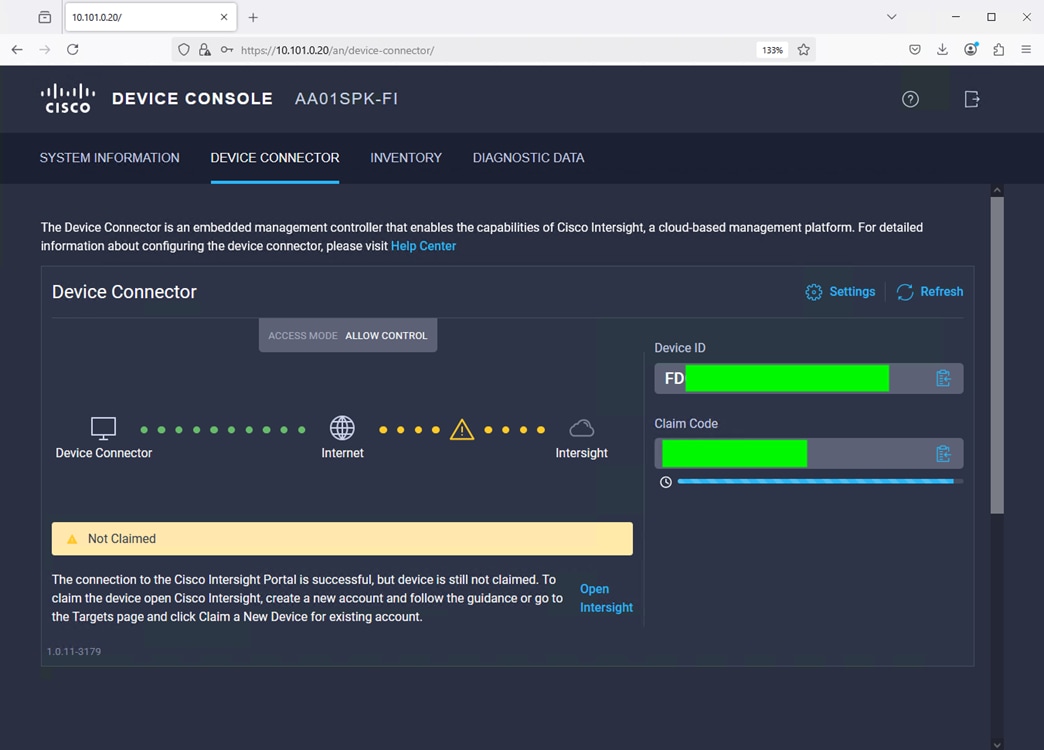Click the Access Mode Allow Control badge
Screen dimensions: 1044x750
348,336
